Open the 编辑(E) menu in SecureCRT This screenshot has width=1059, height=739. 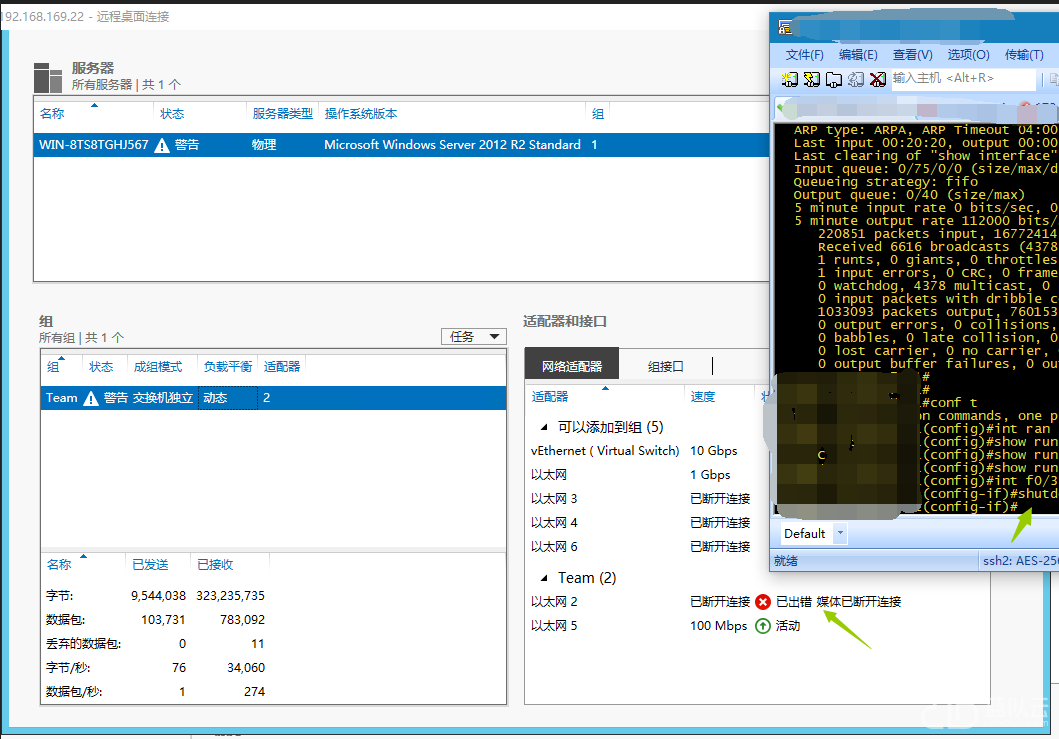[858, 55]
